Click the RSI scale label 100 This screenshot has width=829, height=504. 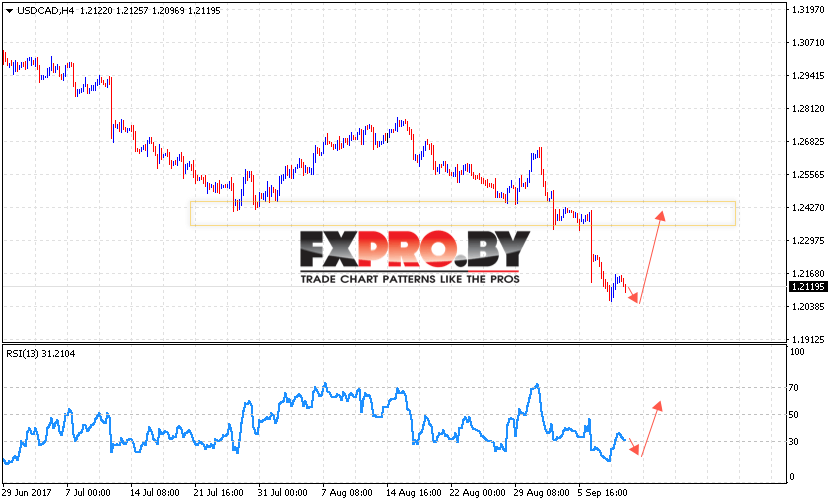(797, 352)
